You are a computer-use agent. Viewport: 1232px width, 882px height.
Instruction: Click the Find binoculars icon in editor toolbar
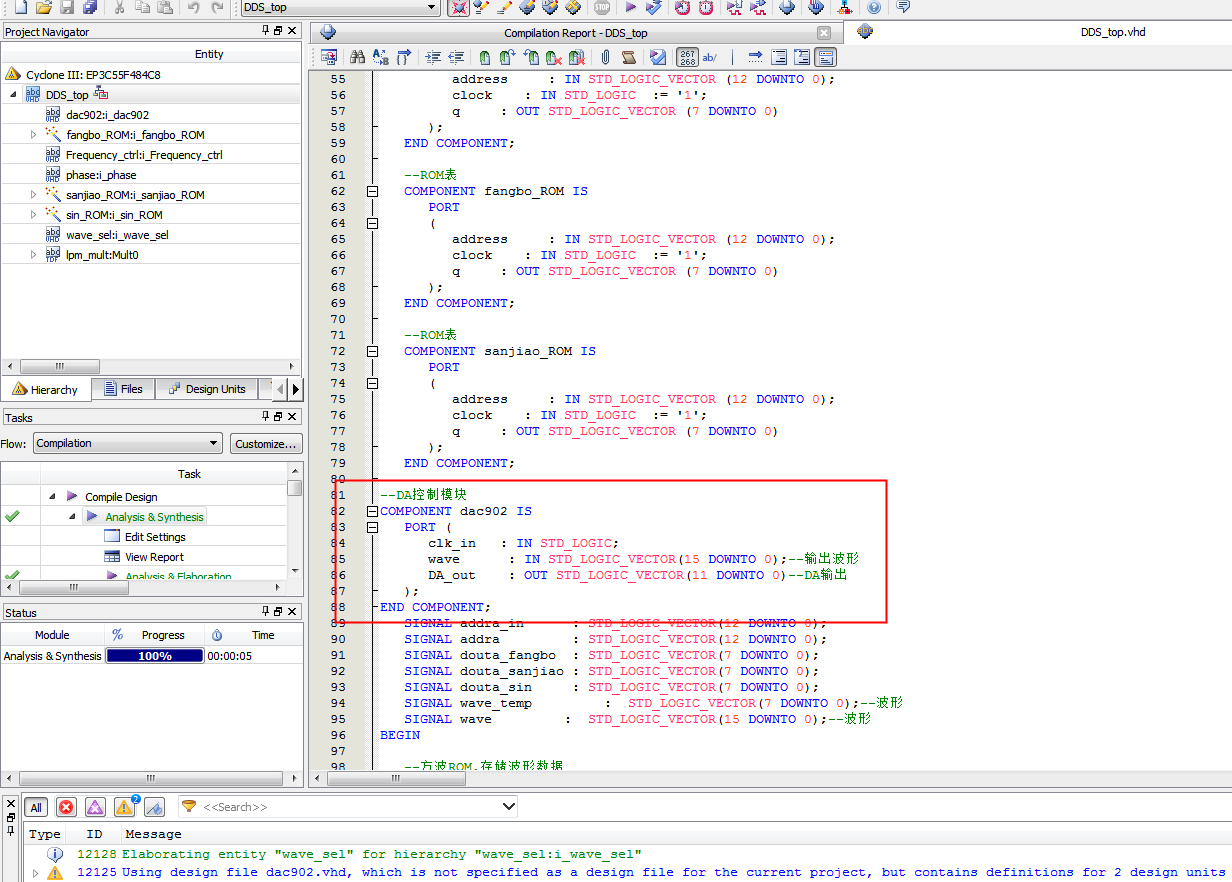tap(357, 57)
